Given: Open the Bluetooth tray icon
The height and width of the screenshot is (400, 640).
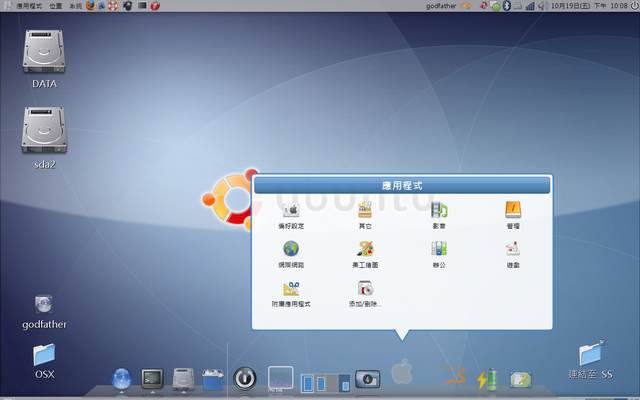Looking at the screenshot, I should coord(507,6).
